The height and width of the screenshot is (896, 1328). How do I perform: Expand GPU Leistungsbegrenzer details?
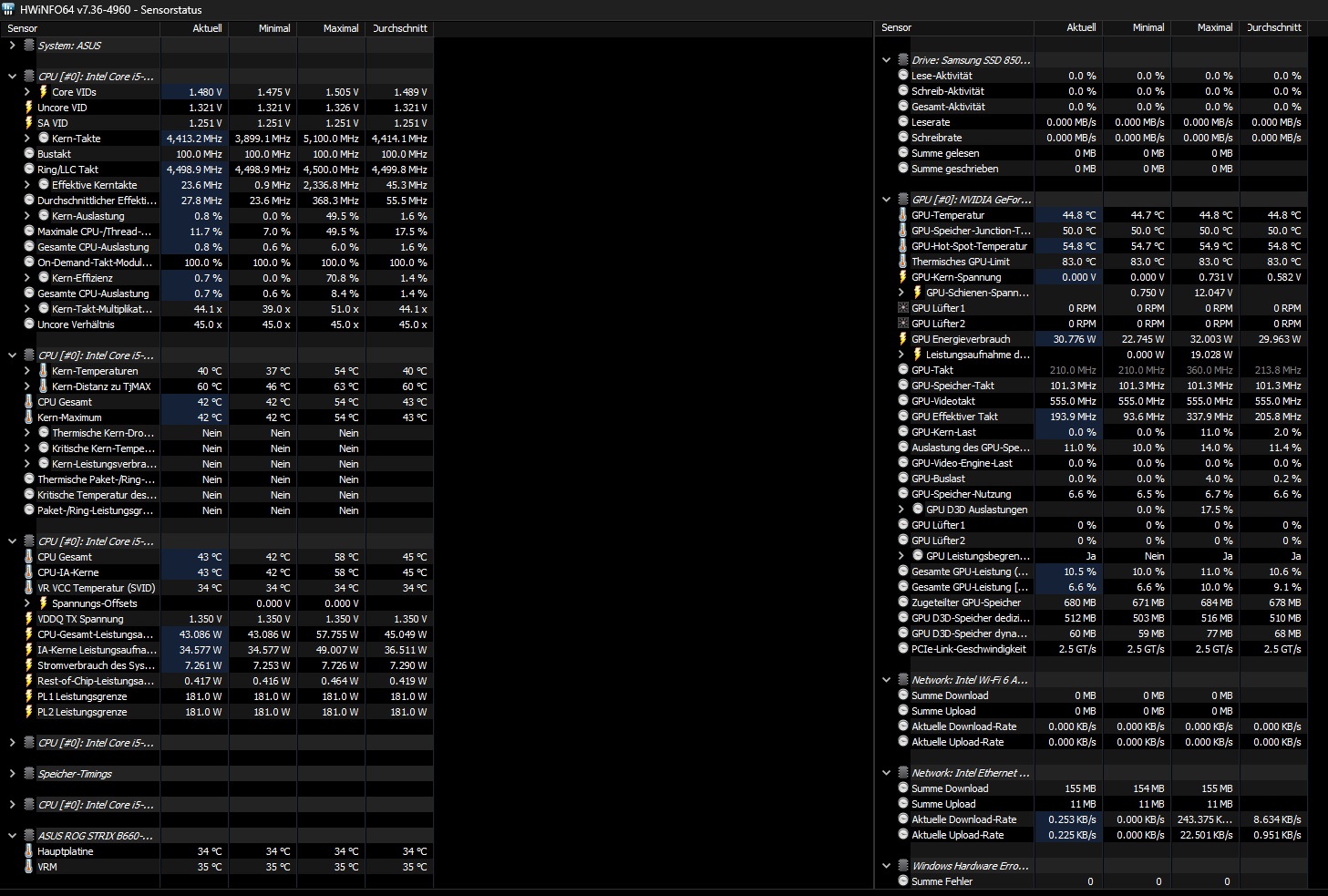point(901,556)
